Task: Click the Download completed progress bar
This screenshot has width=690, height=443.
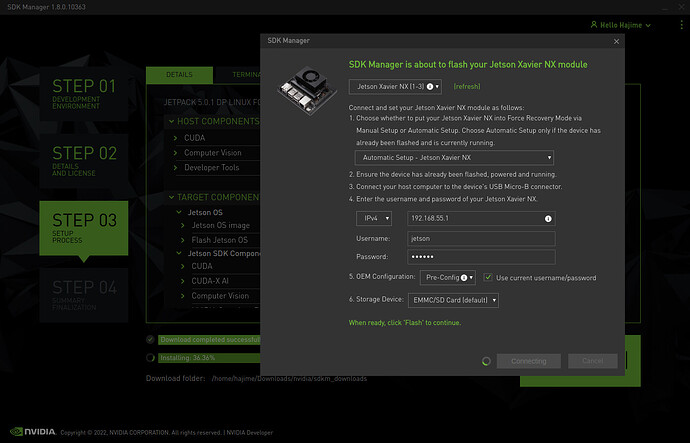Action: (209, 340)
